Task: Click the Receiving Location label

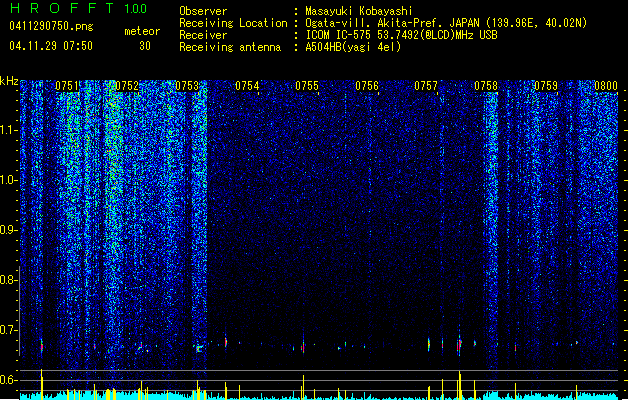Action: click(233, 23)
